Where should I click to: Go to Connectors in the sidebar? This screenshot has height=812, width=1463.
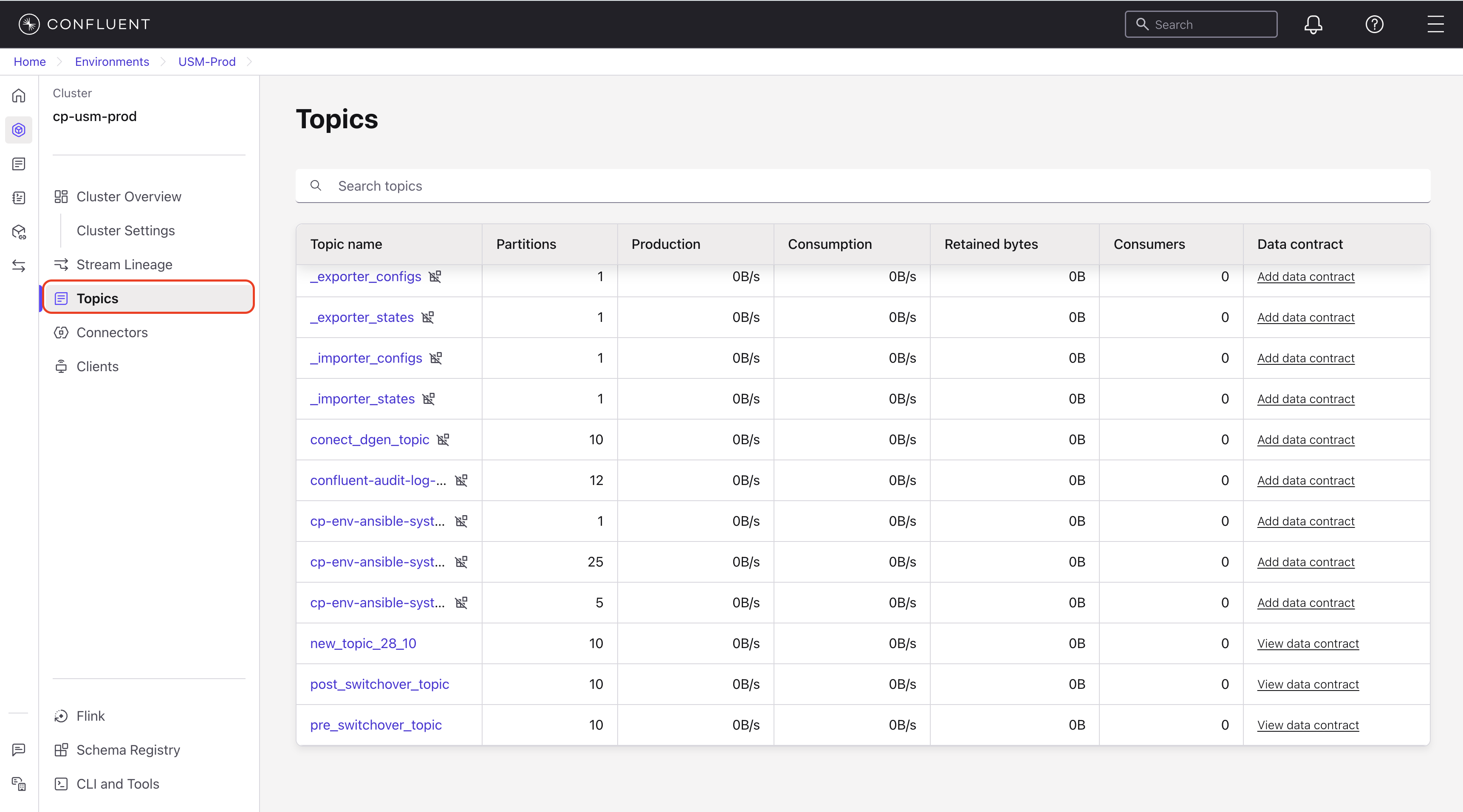(112, 333)
